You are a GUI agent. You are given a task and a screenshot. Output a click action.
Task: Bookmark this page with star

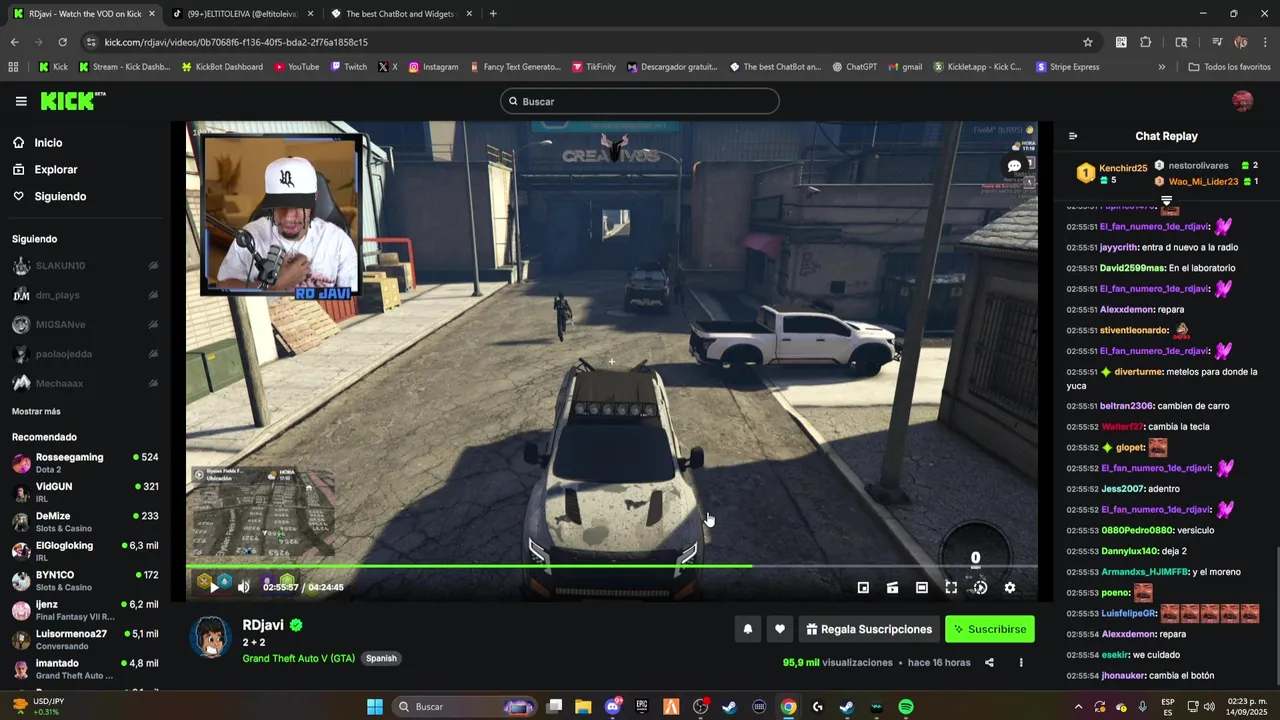(x=1088, y=42)
